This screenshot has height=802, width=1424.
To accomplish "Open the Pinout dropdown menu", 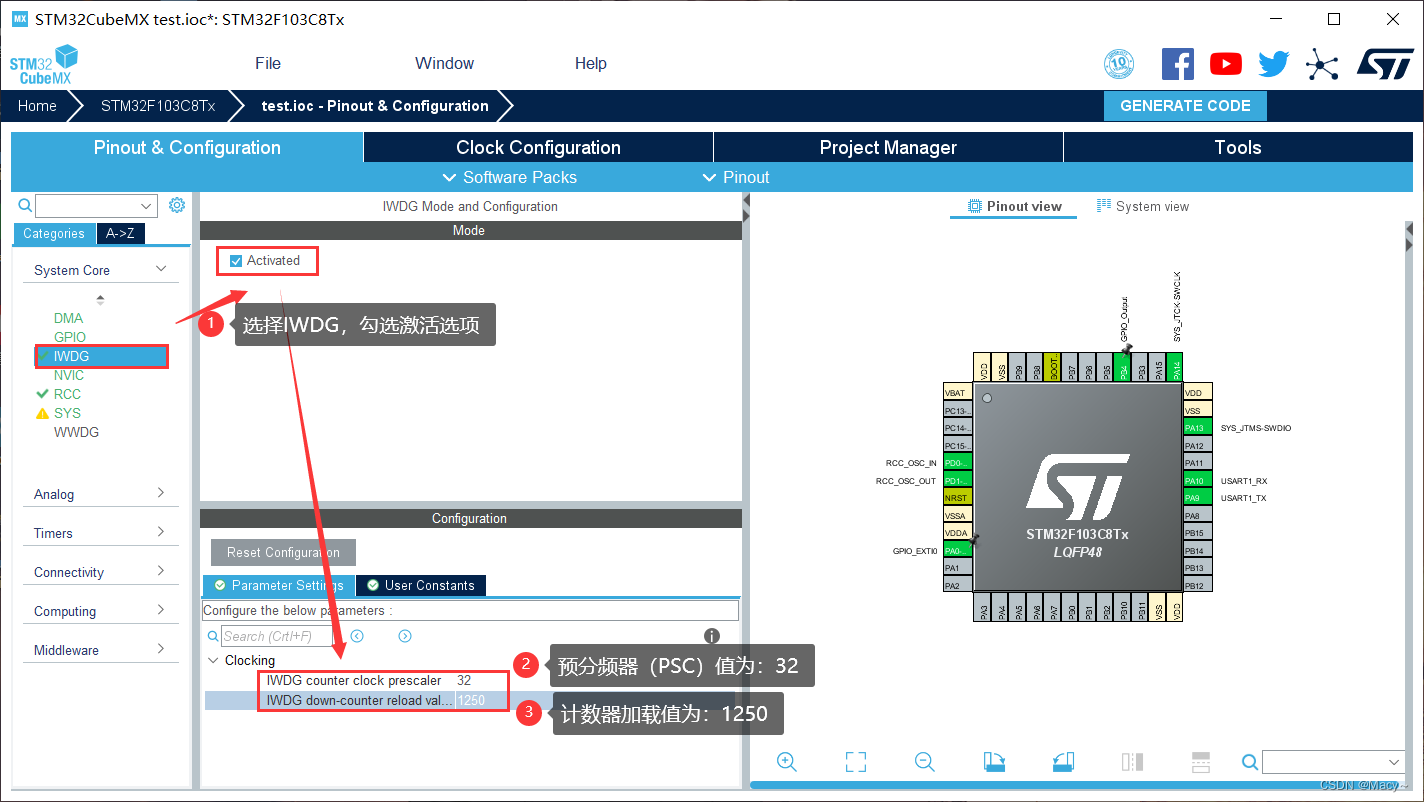I will pos(737,177).
